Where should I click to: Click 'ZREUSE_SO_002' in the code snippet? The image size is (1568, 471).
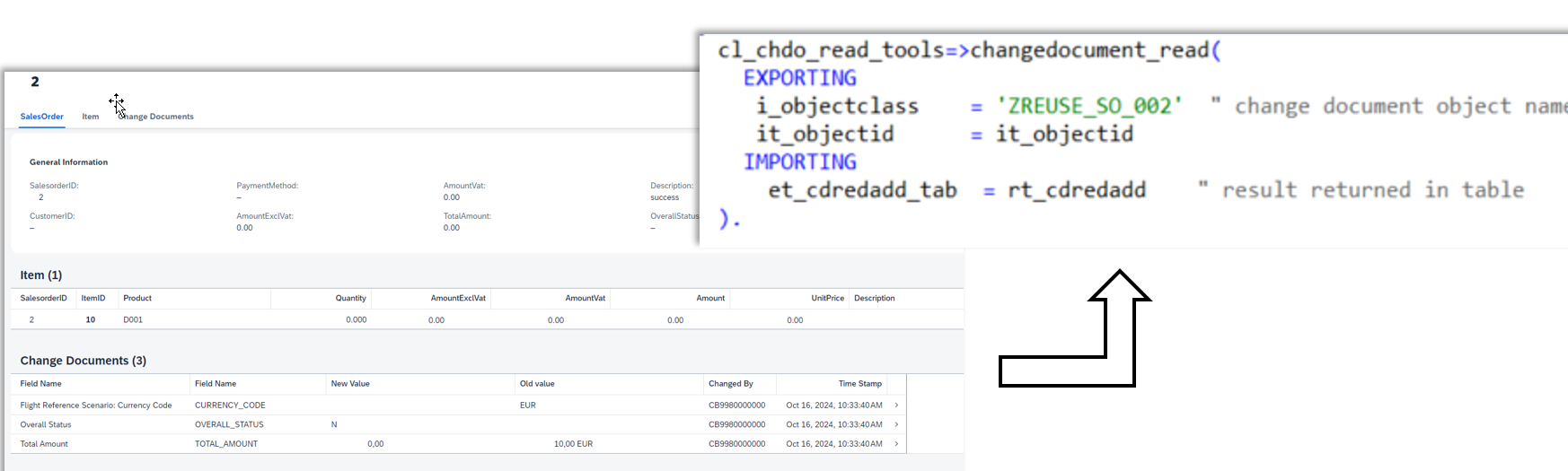(1089, 106)
